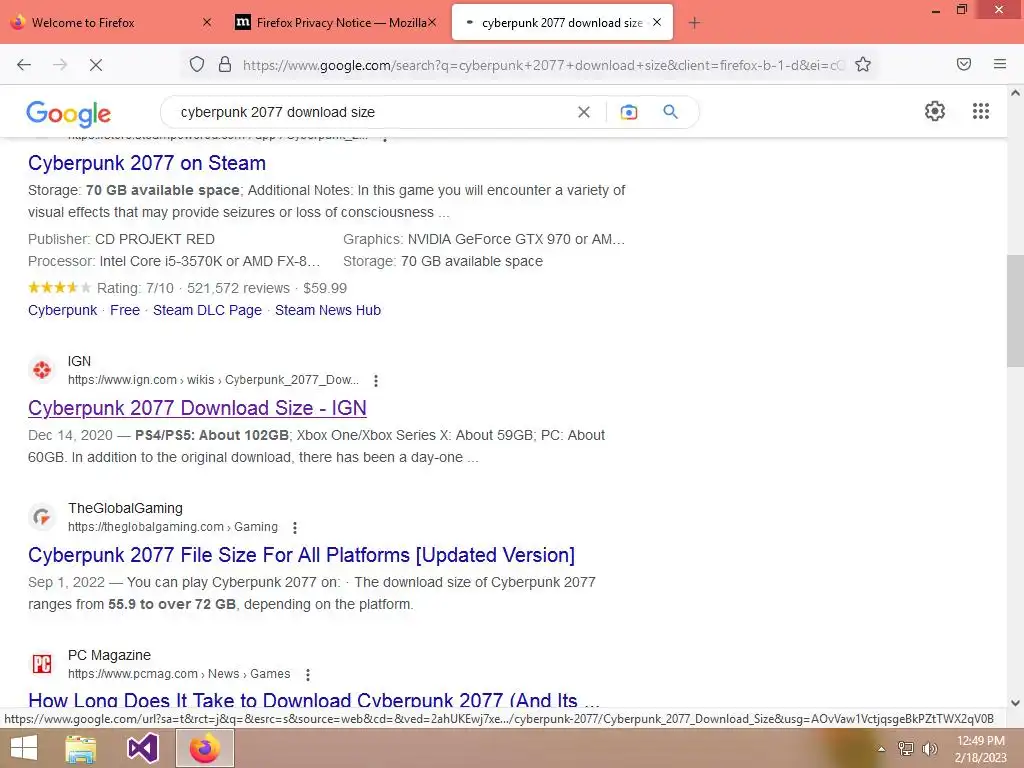Follow the Cyberpunk sitelink under Steam
The image size is (1024, 768).
(x=62, y=310)
